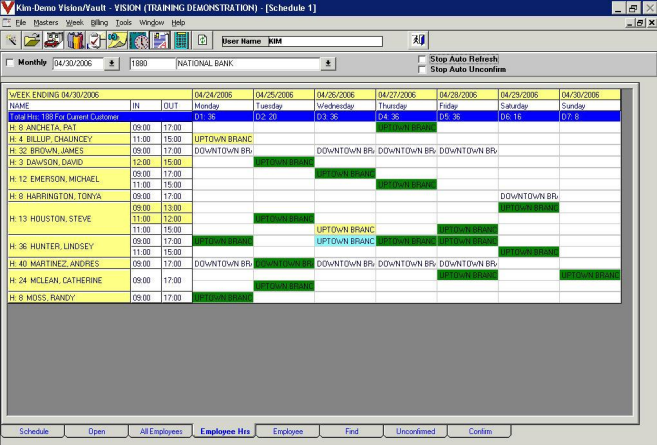Click the green refresh toolbar icon
Screen dimensions: 657x445
pyautogui.click(x=202, y=40)
